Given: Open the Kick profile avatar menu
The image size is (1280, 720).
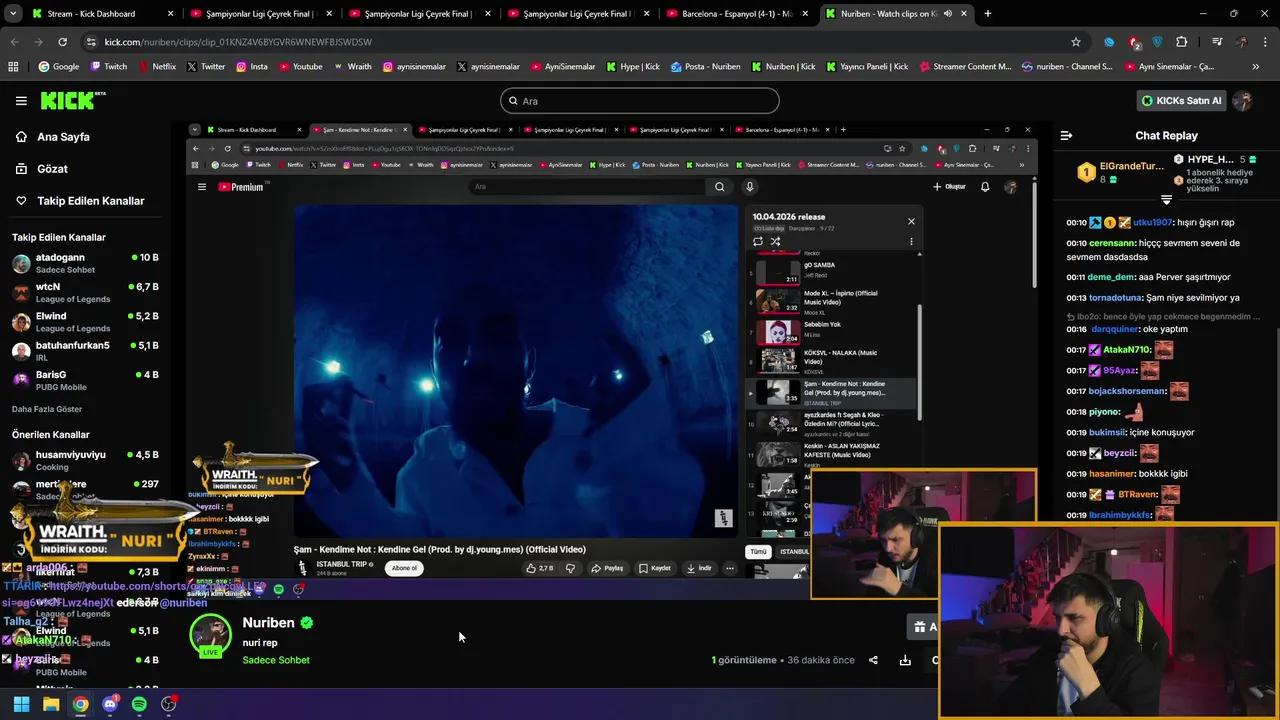Looking at the screenshot, I should [x=1243, y=101].
